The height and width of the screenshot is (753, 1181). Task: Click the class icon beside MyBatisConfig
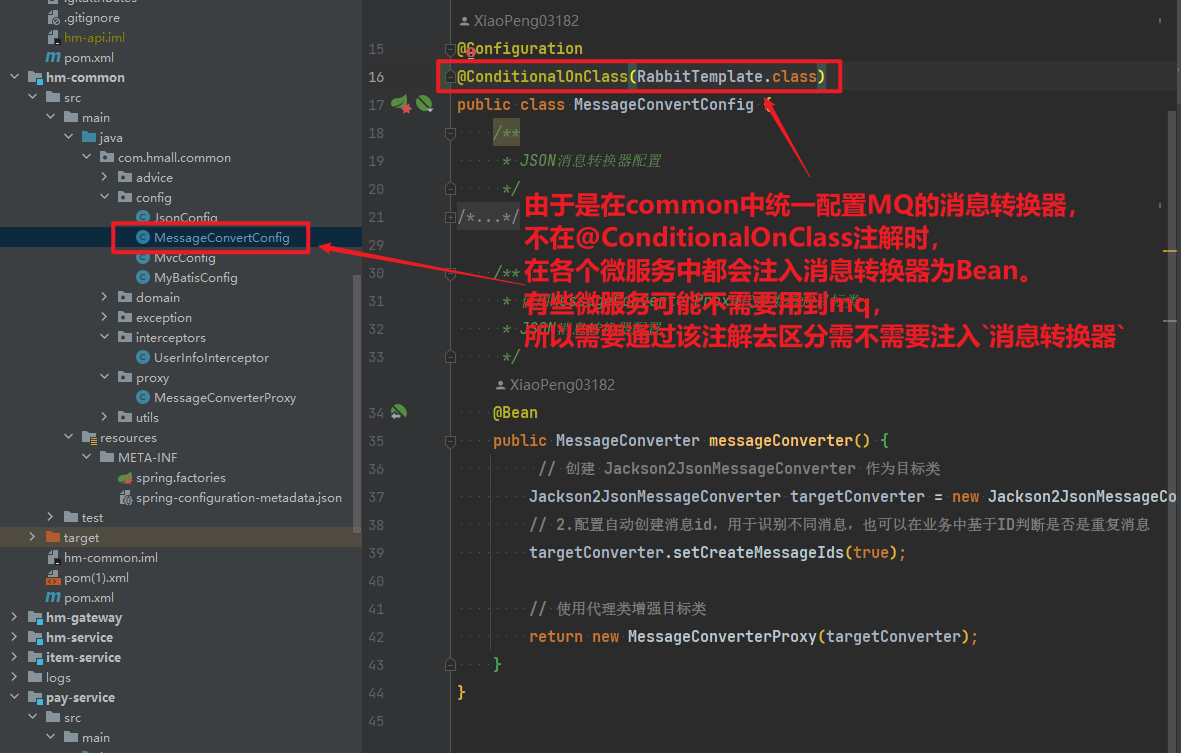[x=143, y=278]
